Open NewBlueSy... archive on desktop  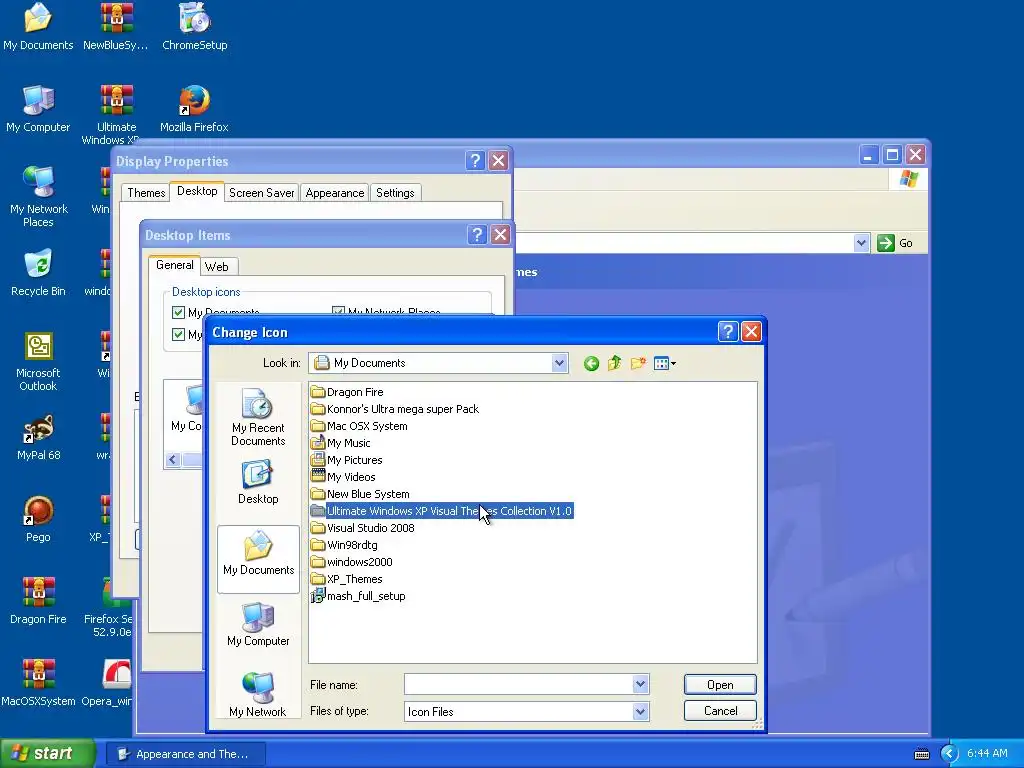[x=116, y=27]
